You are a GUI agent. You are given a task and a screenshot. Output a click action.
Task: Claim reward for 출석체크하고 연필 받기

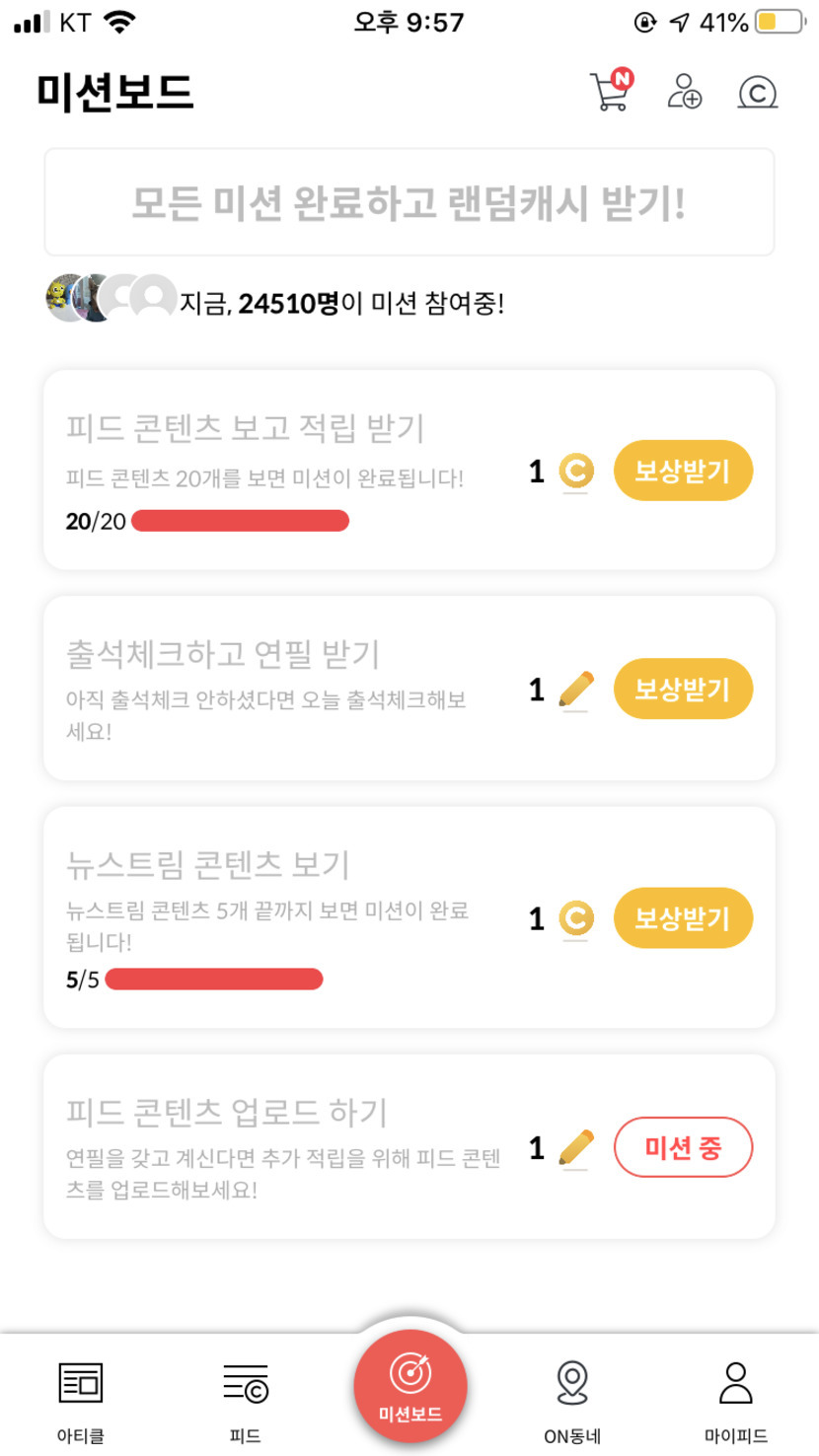pyautogui.click(x=683, y=689)
